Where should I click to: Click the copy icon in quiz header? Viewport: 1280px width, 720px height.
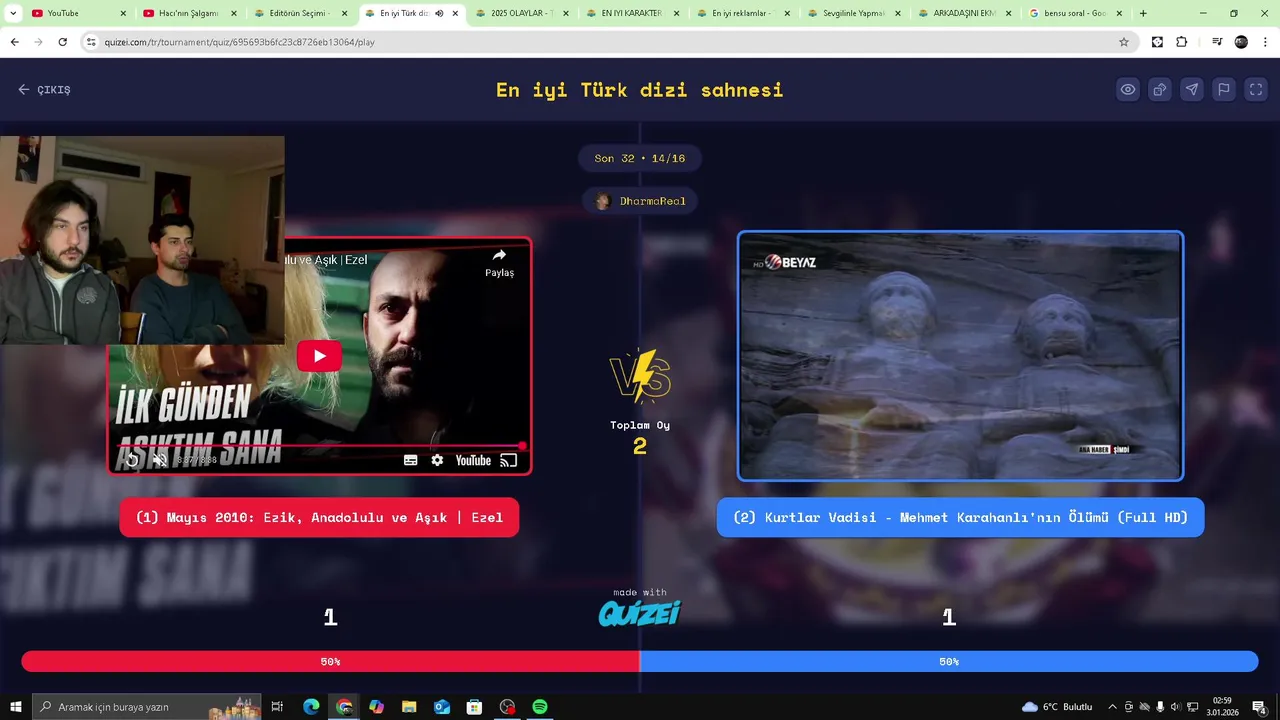click(1160, 89)
